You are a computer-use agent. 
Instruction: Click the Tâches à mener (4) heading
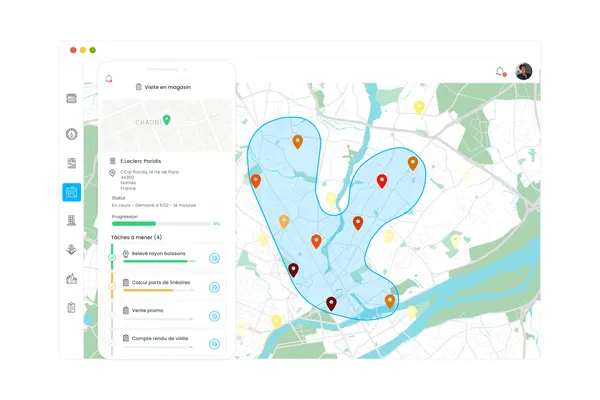[x=137, y=237]
